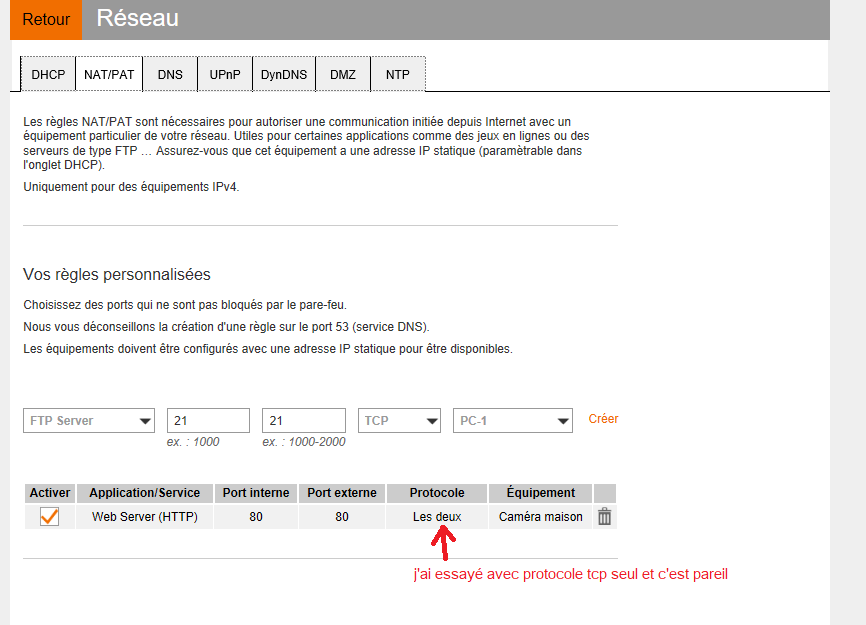Switch to the DMZ tab

click(x=343, y=75)
